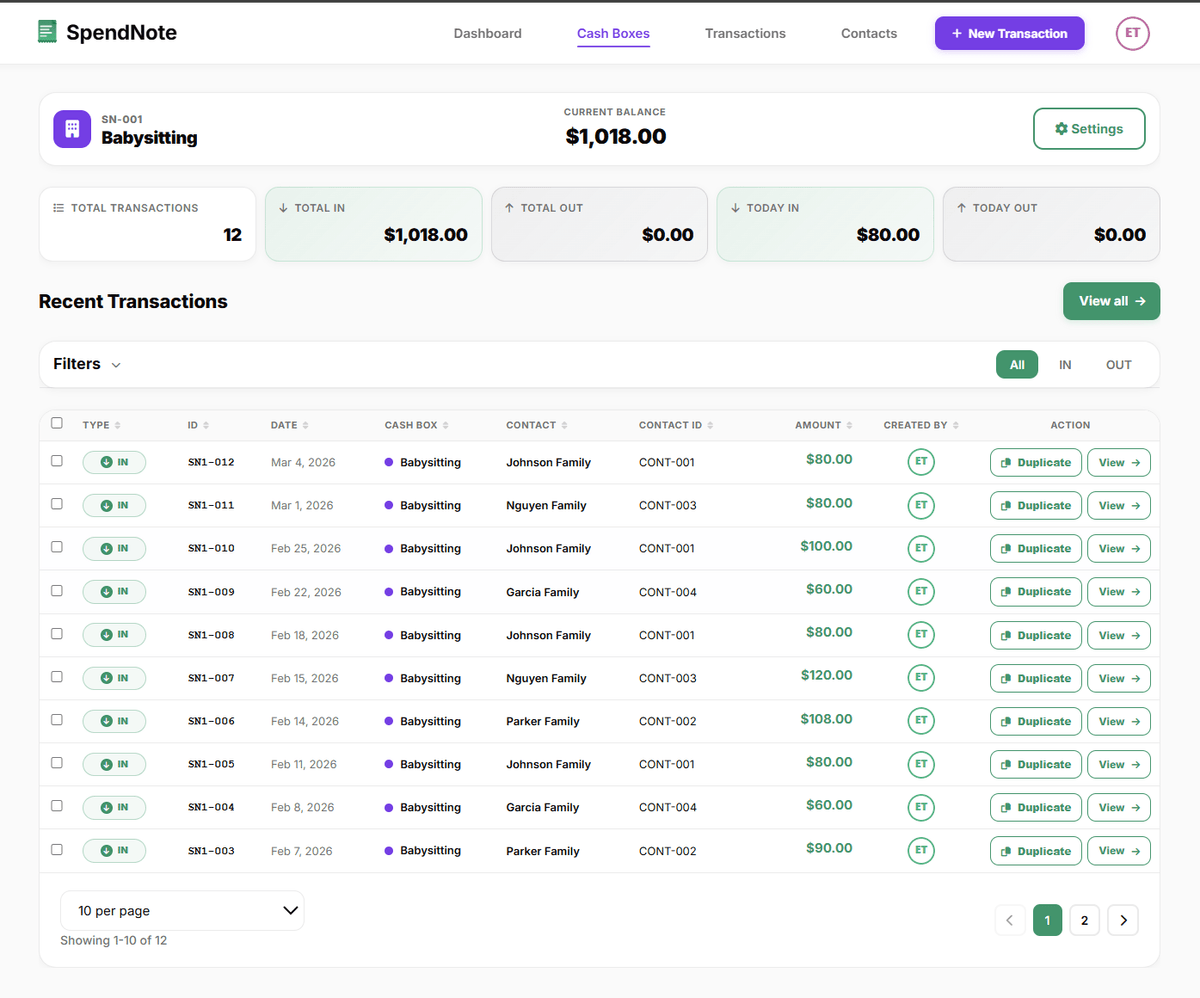The width and height of the screenshot is (1200, 998).
Task: Open the '10 per page' dropdown
Action: coord(182,911)
